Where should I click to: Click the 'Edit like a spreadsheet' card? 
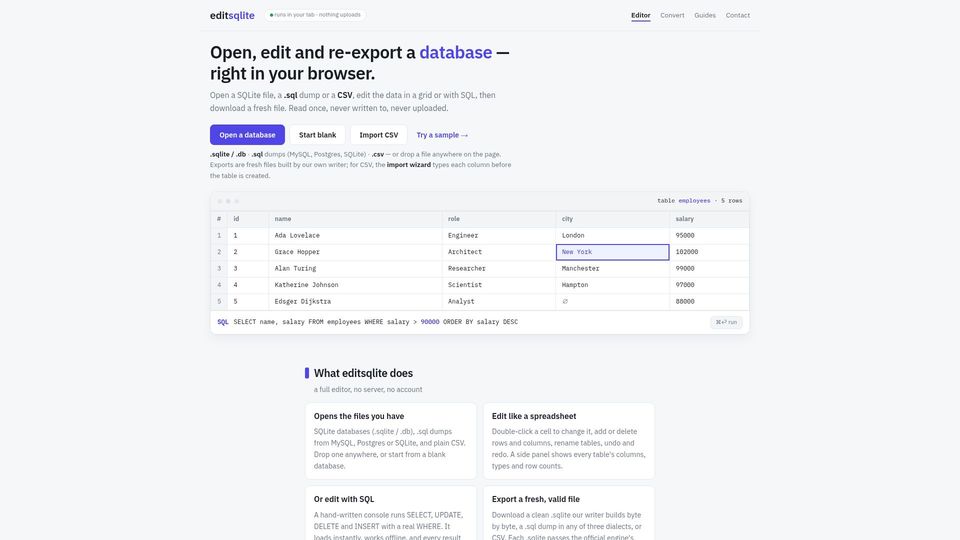click(569, 441)
